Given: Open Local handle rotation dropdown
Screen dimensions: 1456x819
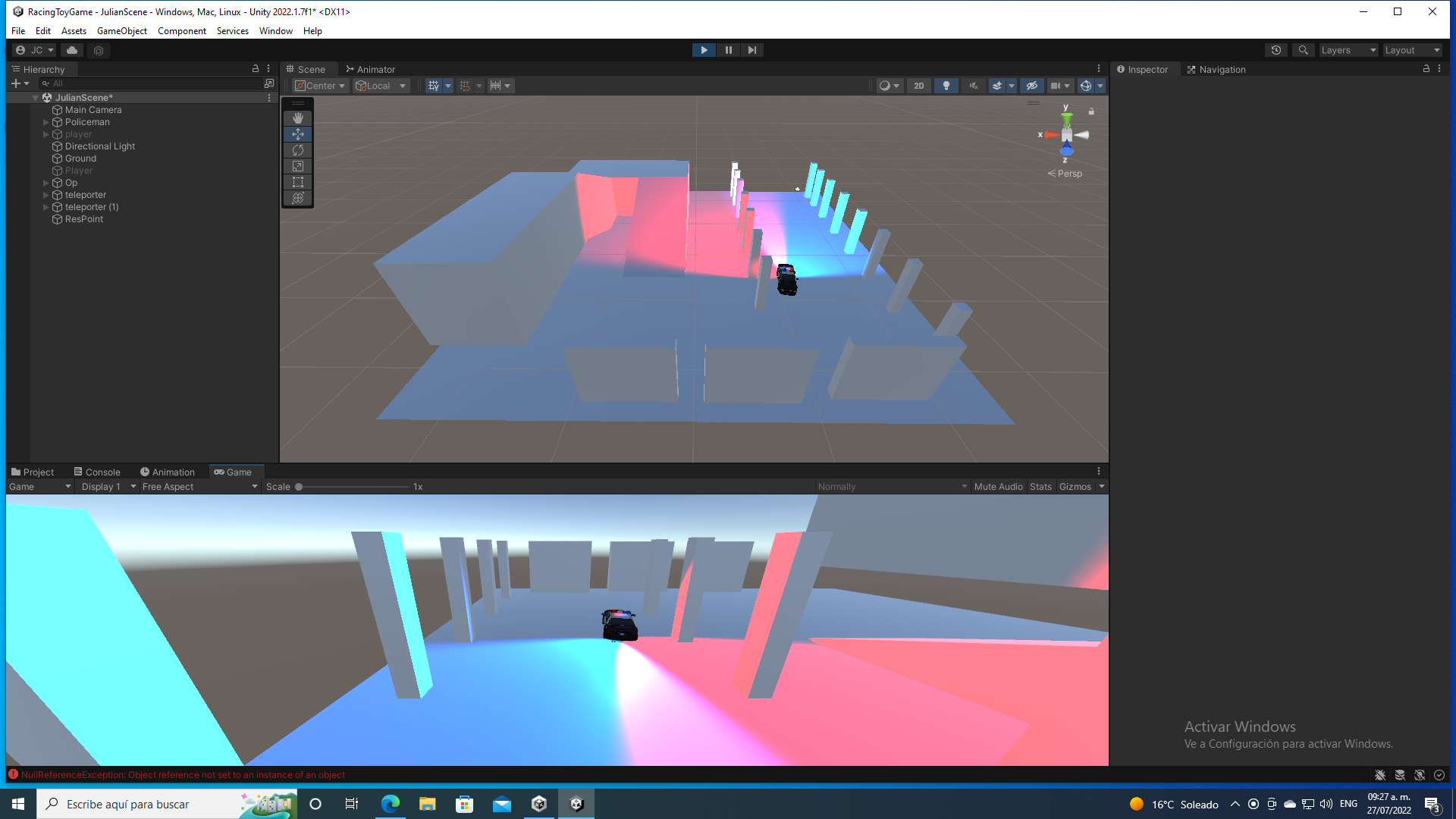Looking at the screenshot, I should (x=381, y=86).
